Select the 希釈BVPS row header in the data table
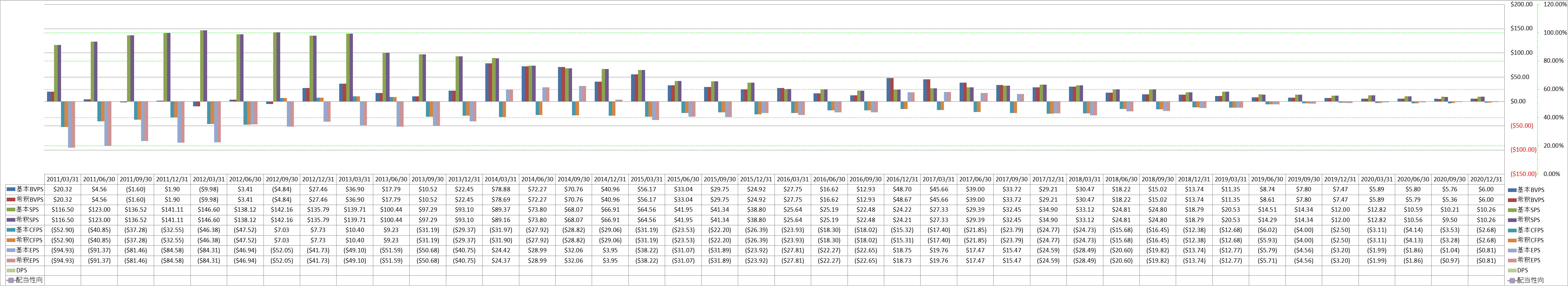The image size is (1568, 286). pos(24,200)
